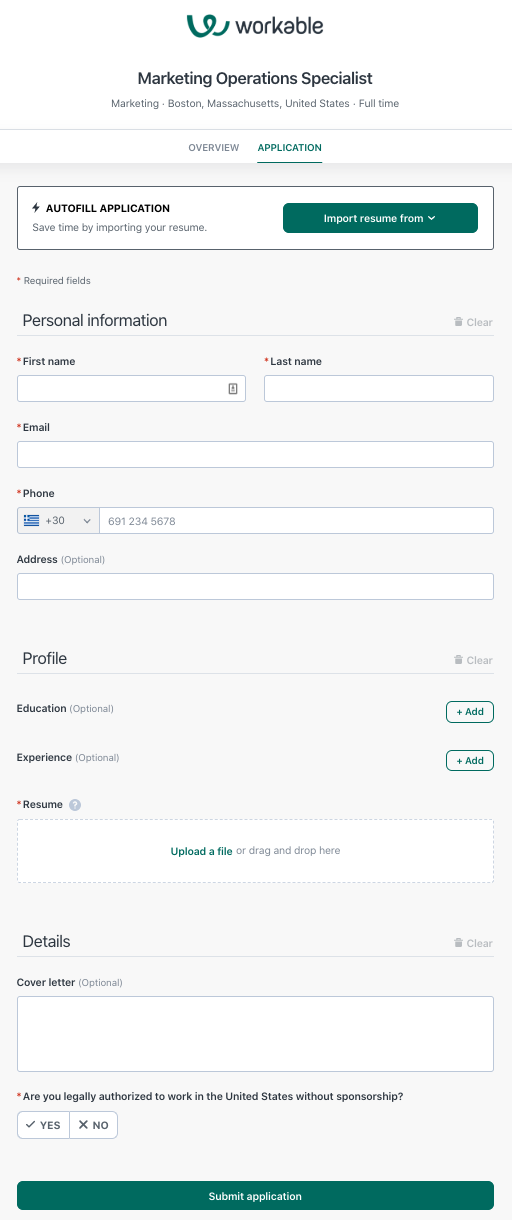Submit the application
The width and height of the screenshot is (512, 1220).
click(255, 1196)
